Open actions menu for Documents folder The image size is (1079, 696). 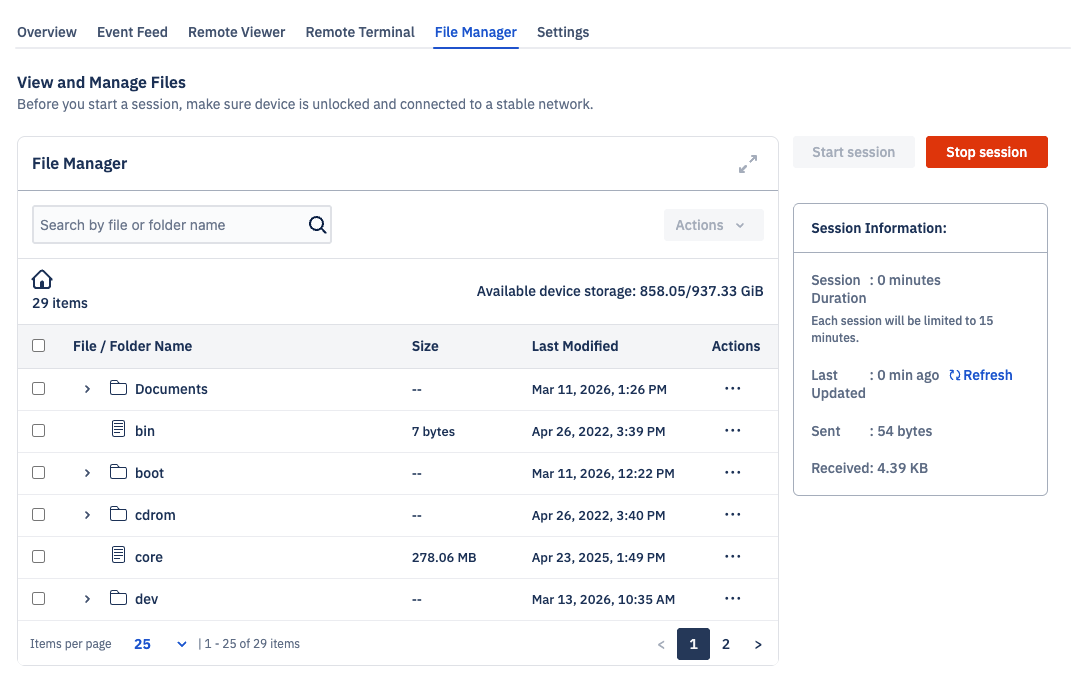pos(732,389)
